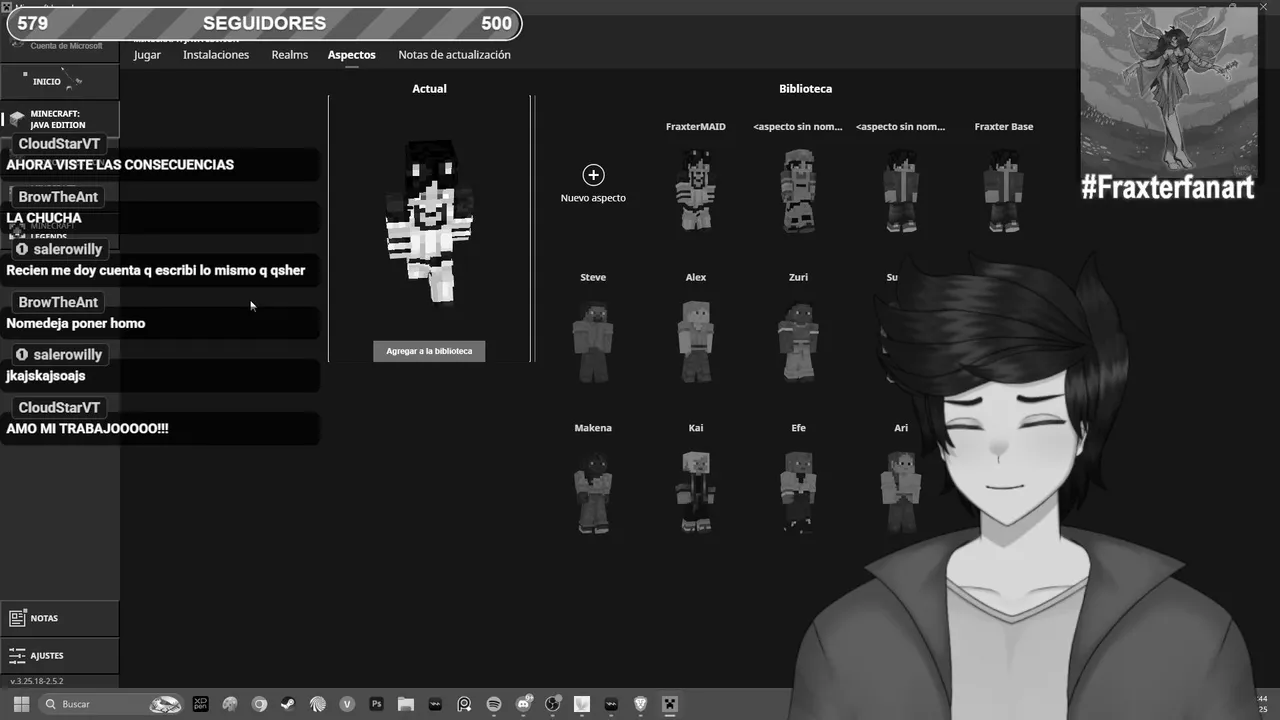Open OBS Studio from the taskbar

coord(552,704)
